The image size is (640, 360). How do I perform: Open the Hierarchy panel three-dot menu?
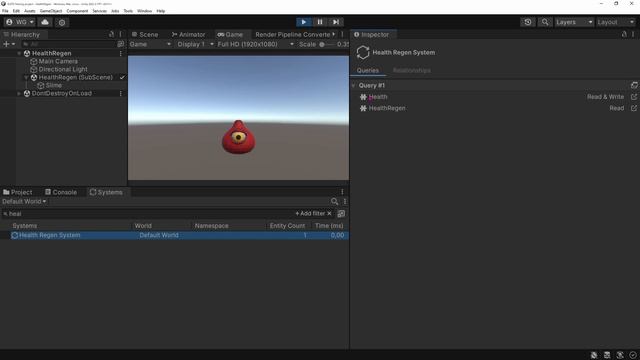[x=120, y=34]
